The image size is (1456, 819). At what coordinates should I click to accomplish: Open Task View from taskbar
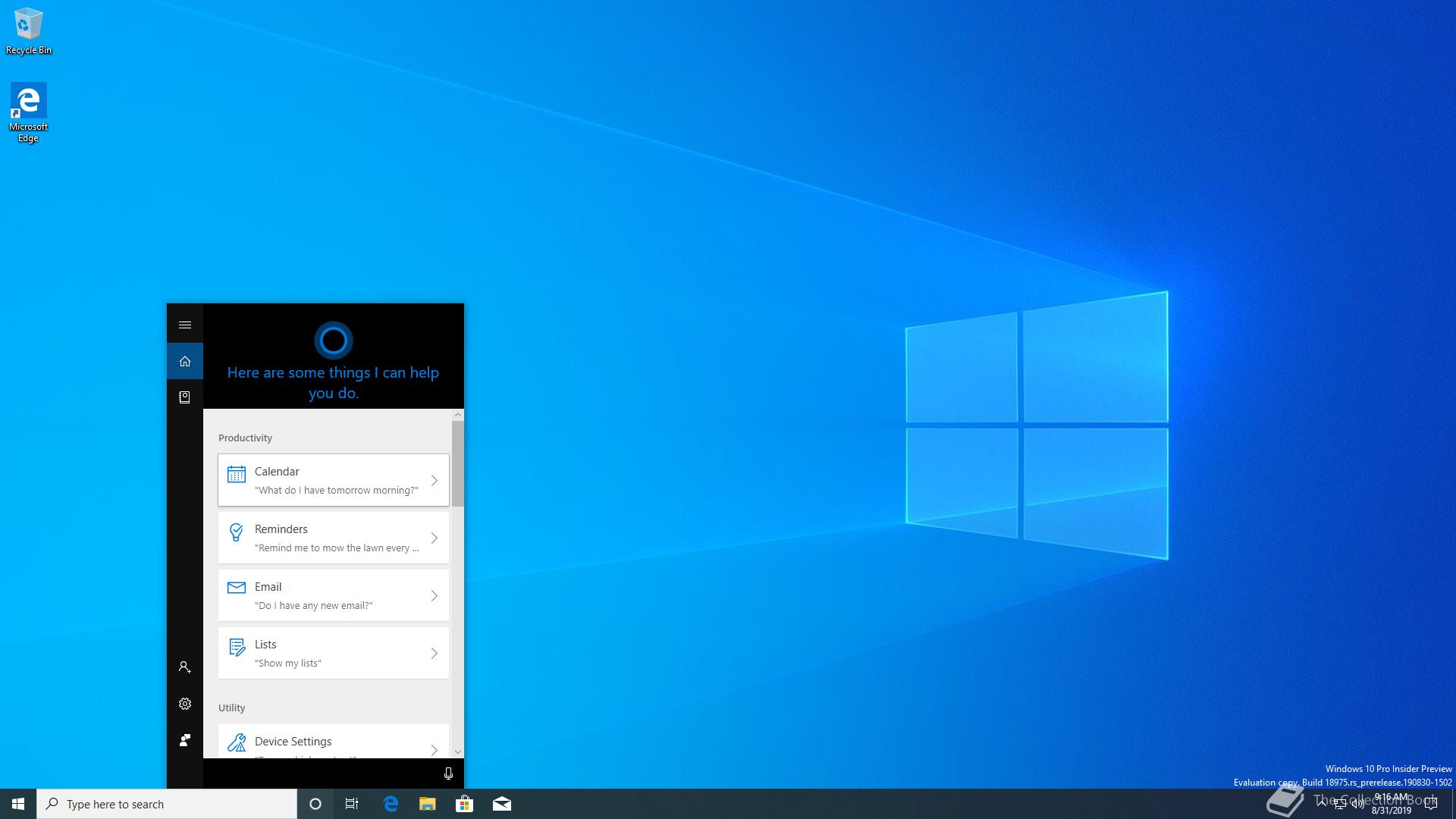(x=352, y=804)
